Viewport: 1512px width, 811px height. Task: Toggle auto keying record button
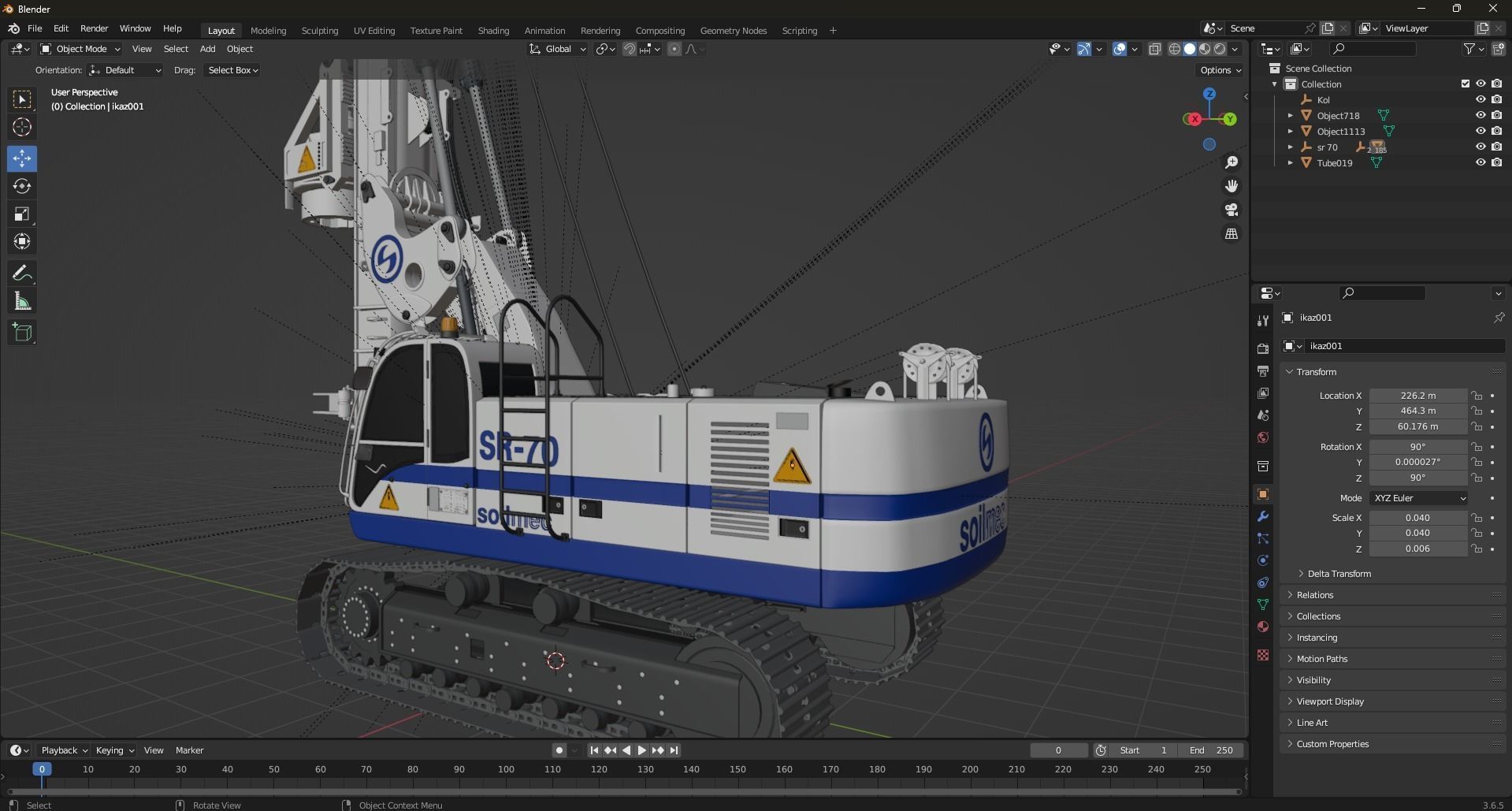pos(559,750)
